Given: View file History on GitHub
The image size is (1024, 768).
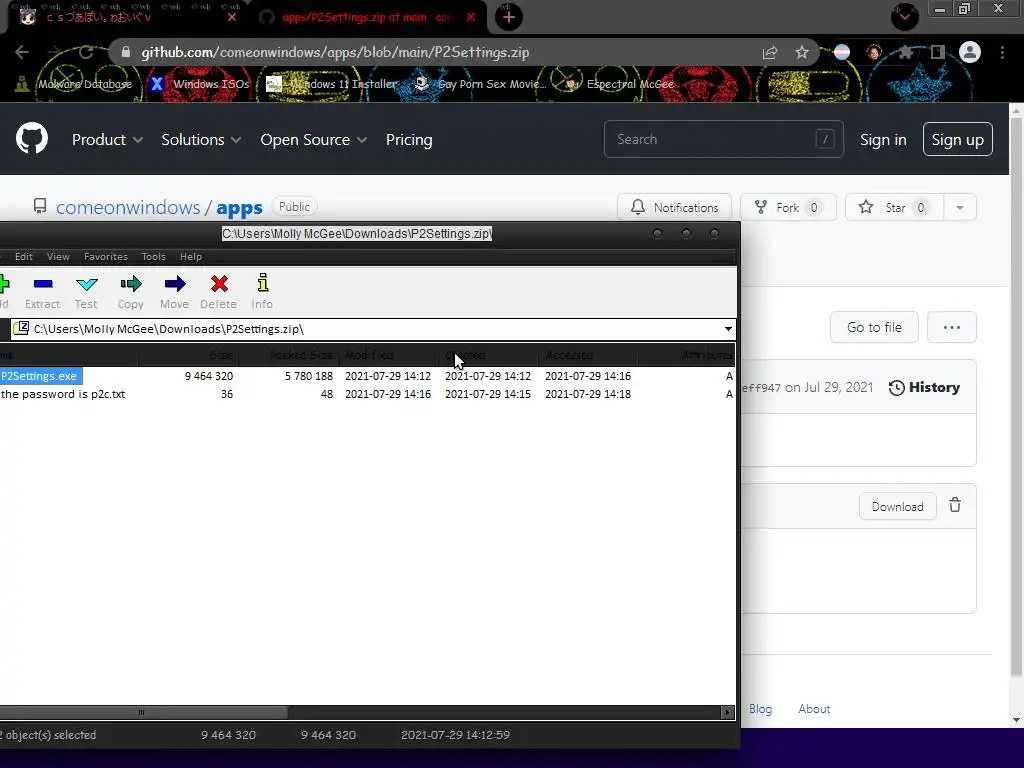Looking at the screenshot, I should 924,387.
